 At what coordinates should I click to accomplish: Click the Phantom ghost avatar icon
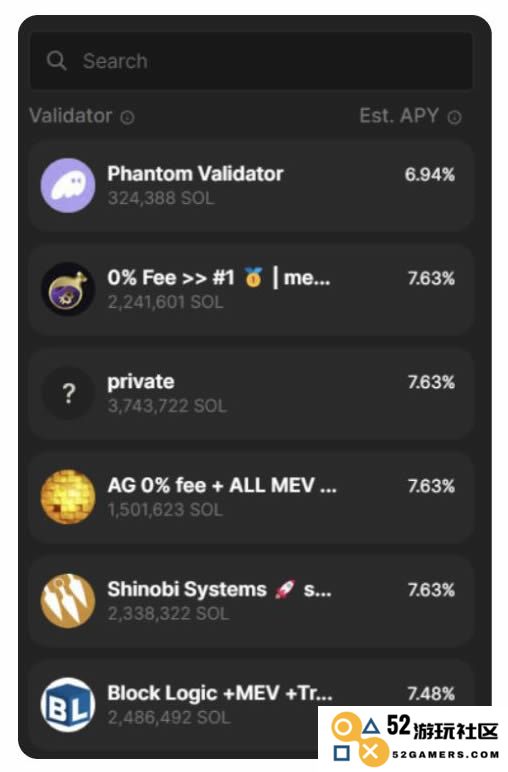pos(68,186)
